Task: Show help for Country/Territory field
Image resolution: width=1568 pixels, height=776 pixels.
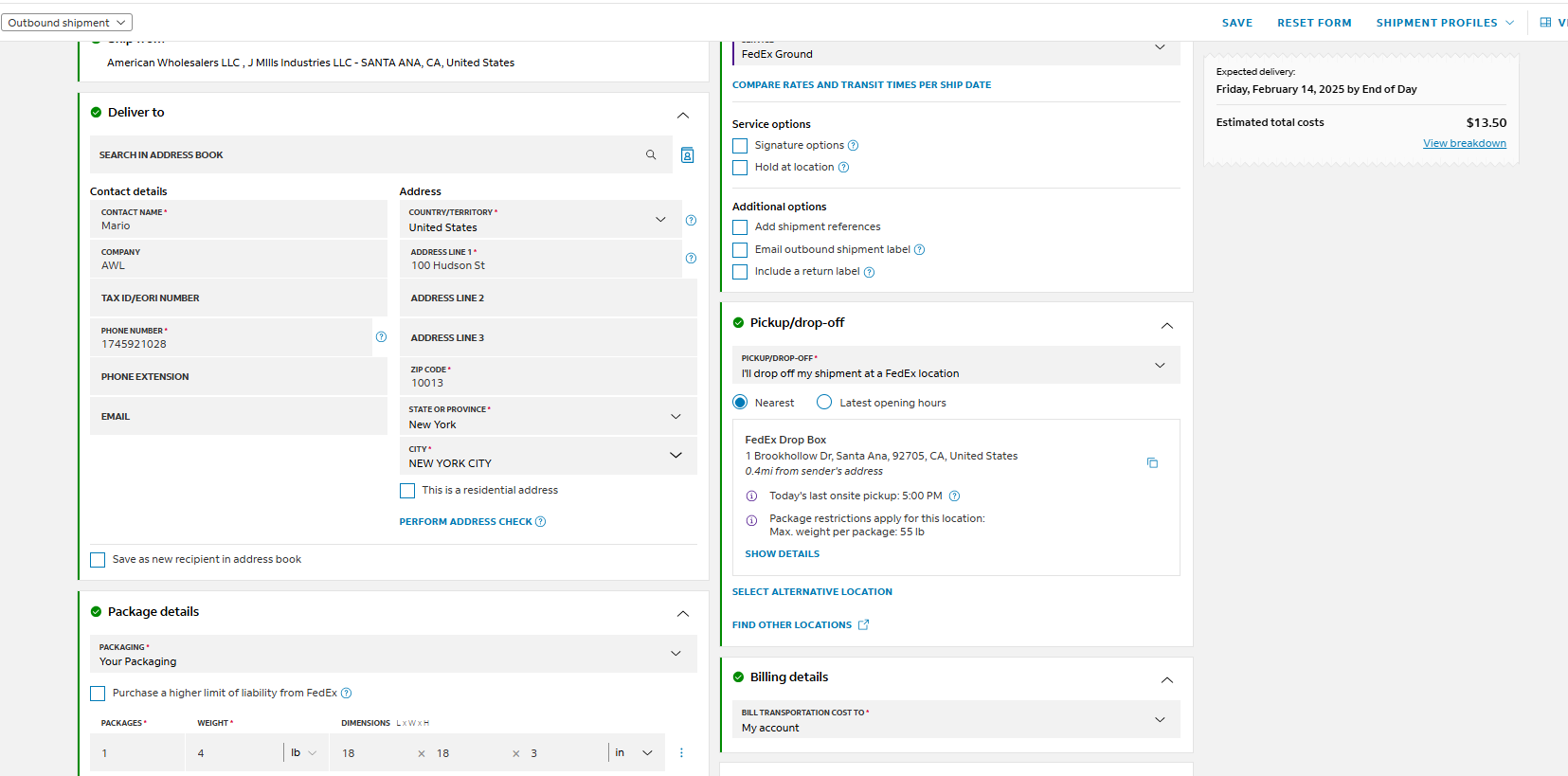Action: (691, 220)
